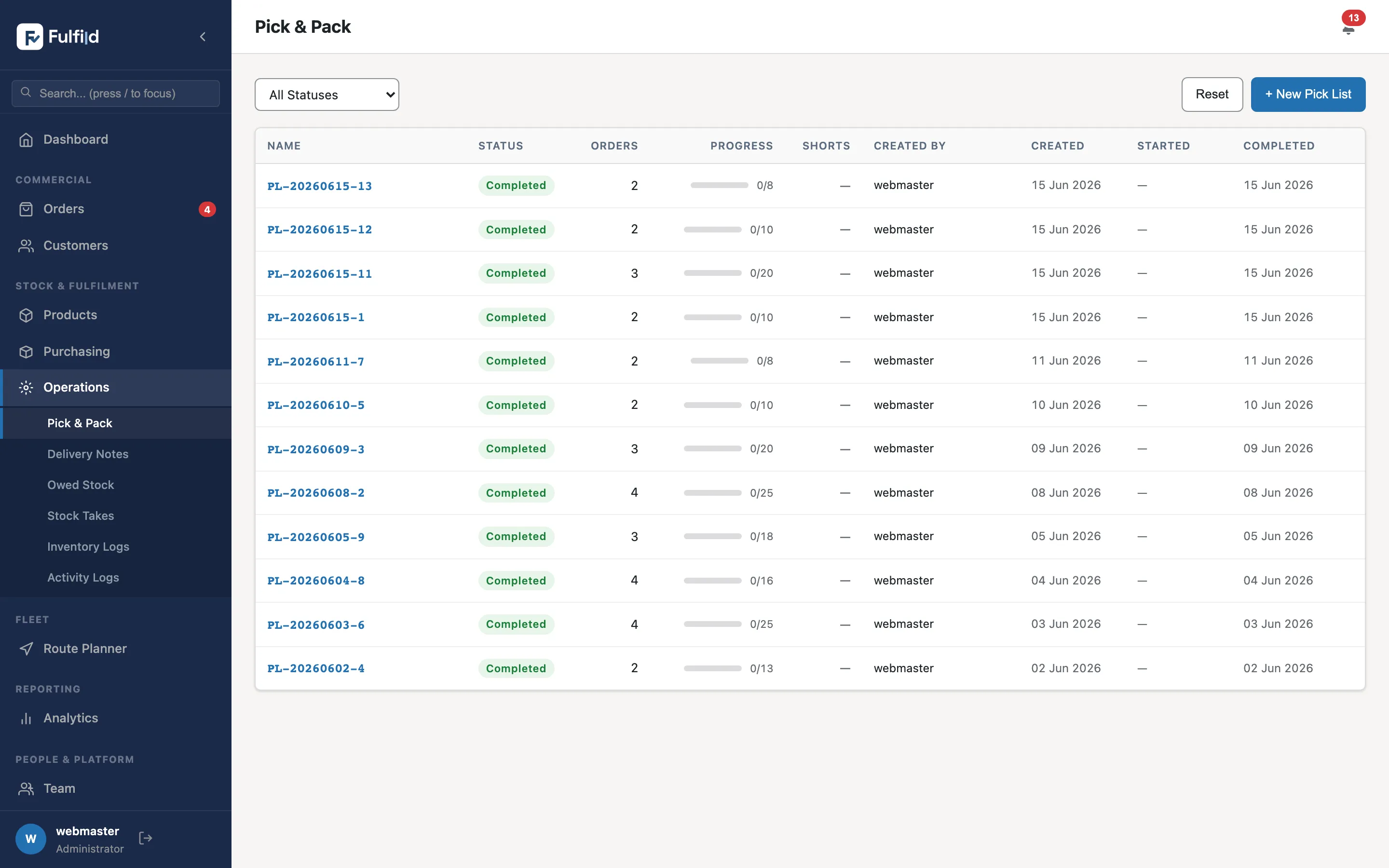Click created date '04 Jun 2026'
This screenshot has height=868, width=1389.
click(x=1066, y=581)
